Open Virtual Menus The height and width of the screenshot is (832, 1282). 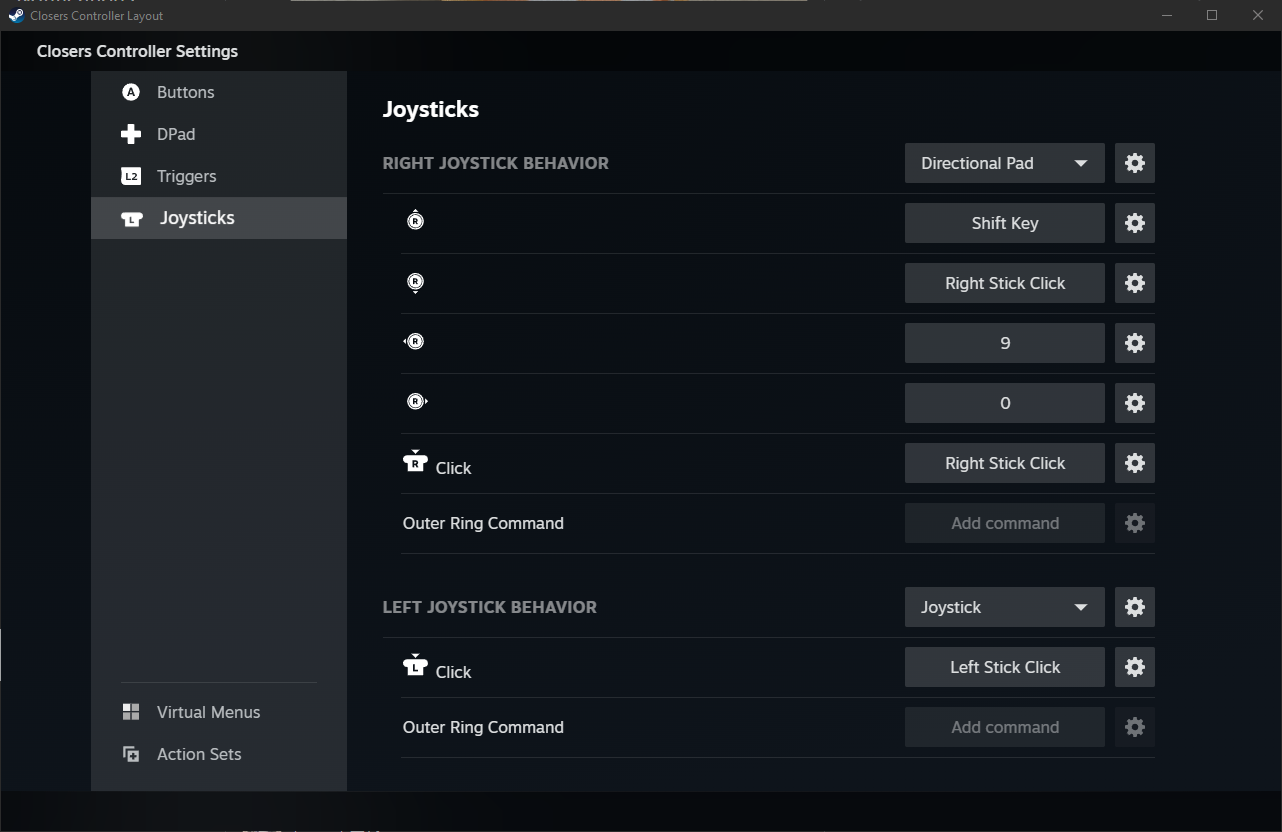[x=208, y=712]
